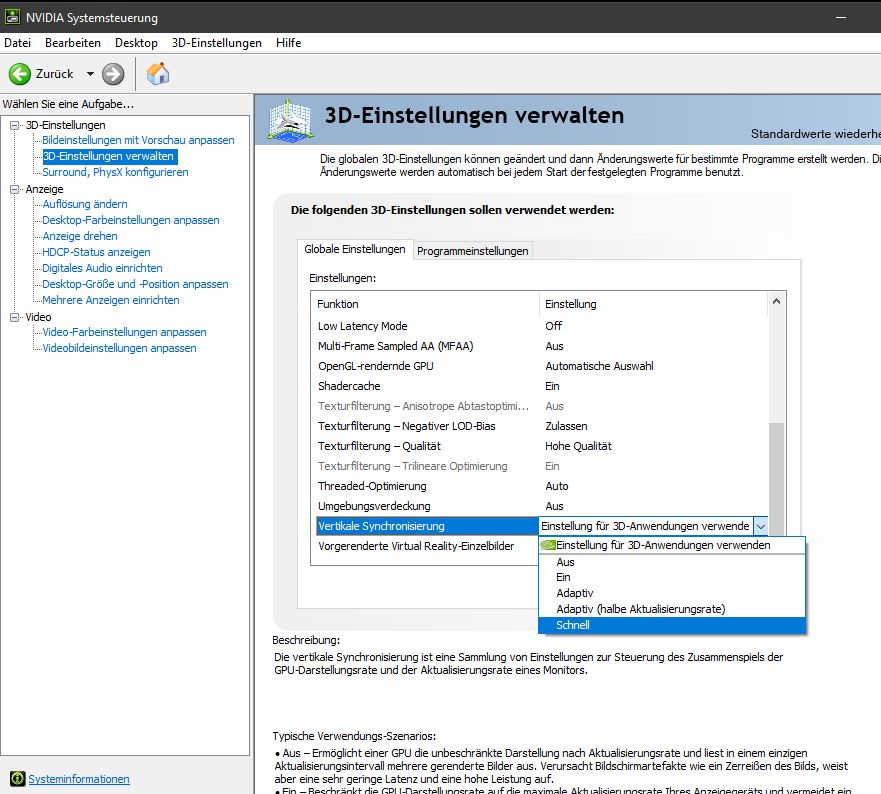Open Desktop-Größe und -Position anpassen
The width and height of the screenshot is (881, 794).
click(x=135, y=284)
